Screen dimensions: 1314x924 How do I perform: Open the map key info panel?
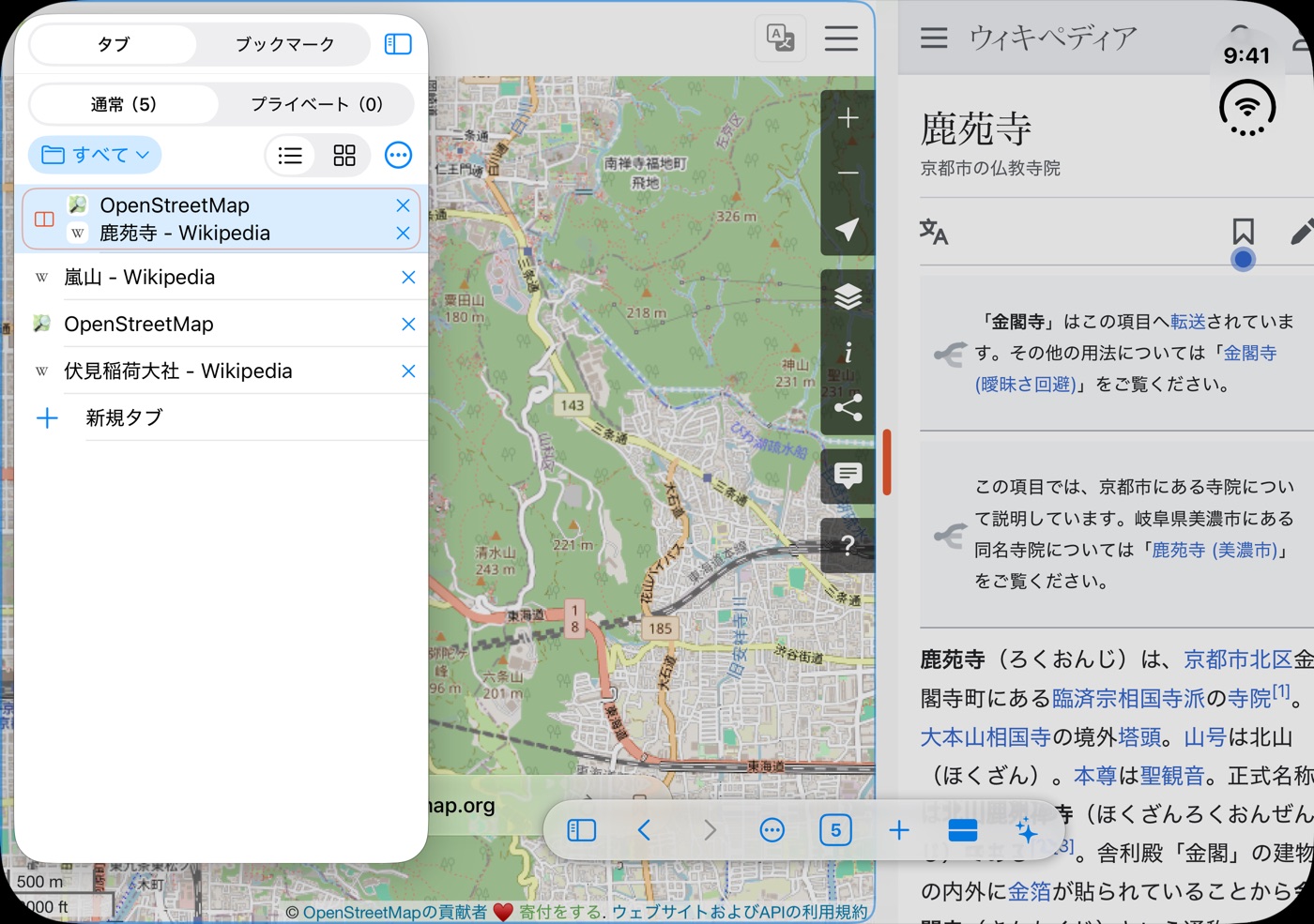[x=848, y=352]
